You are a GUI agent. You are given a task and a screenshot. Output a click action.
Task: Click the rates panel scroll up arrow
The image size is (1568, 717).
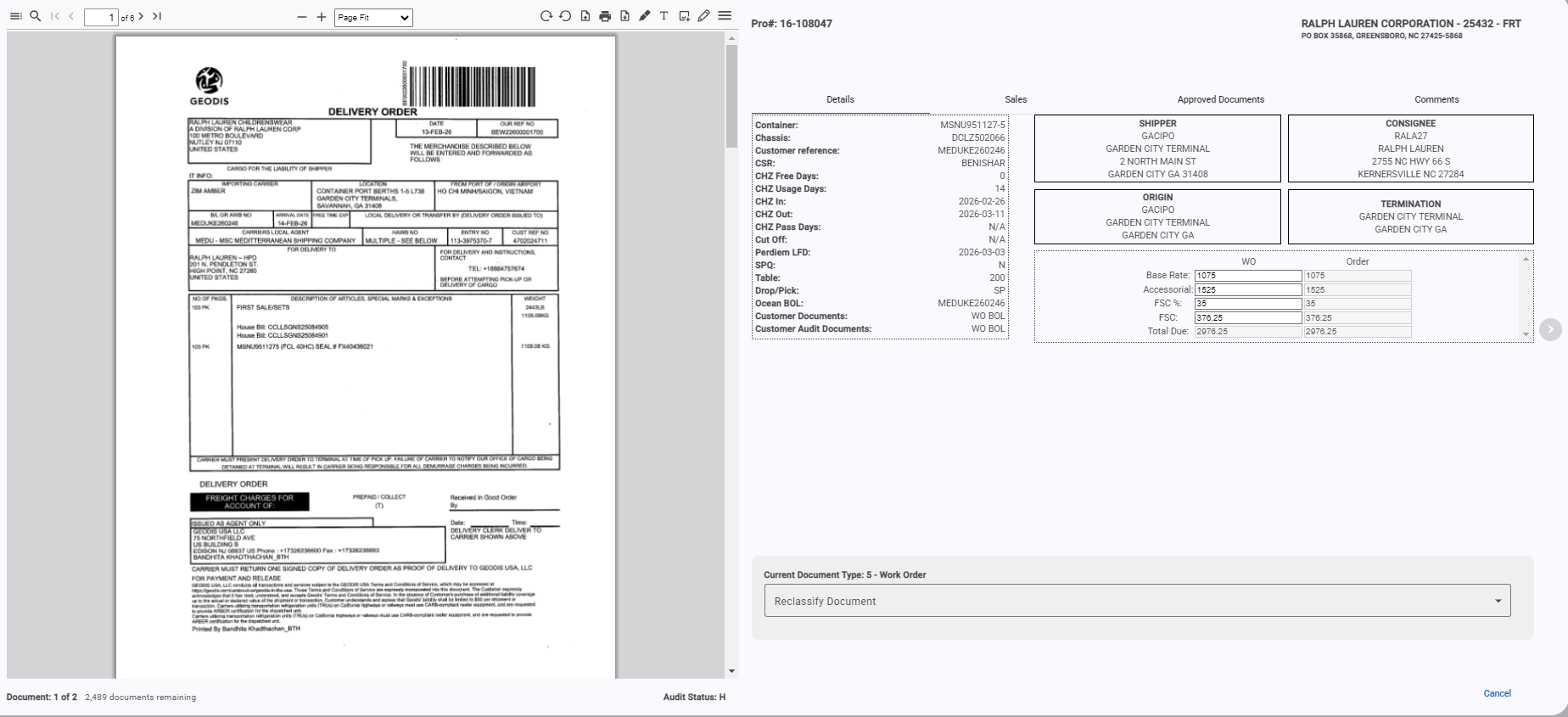tap(1526, 259)
